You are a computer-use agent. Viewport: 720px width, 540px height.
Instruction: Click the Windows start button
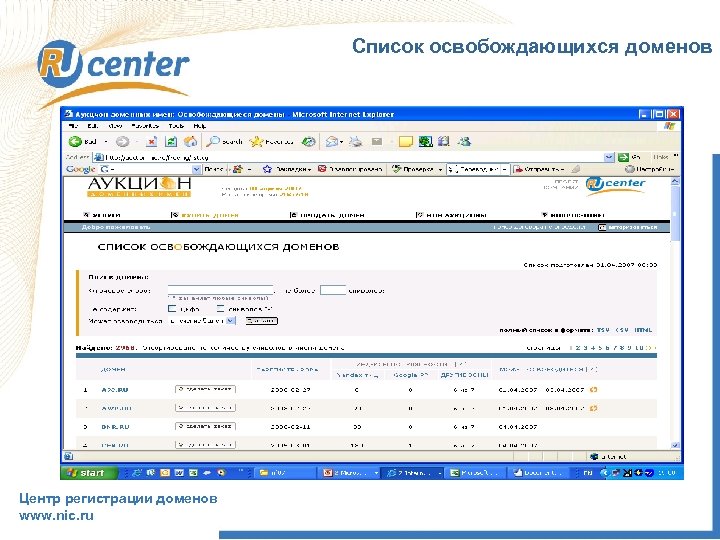point(88,472)
